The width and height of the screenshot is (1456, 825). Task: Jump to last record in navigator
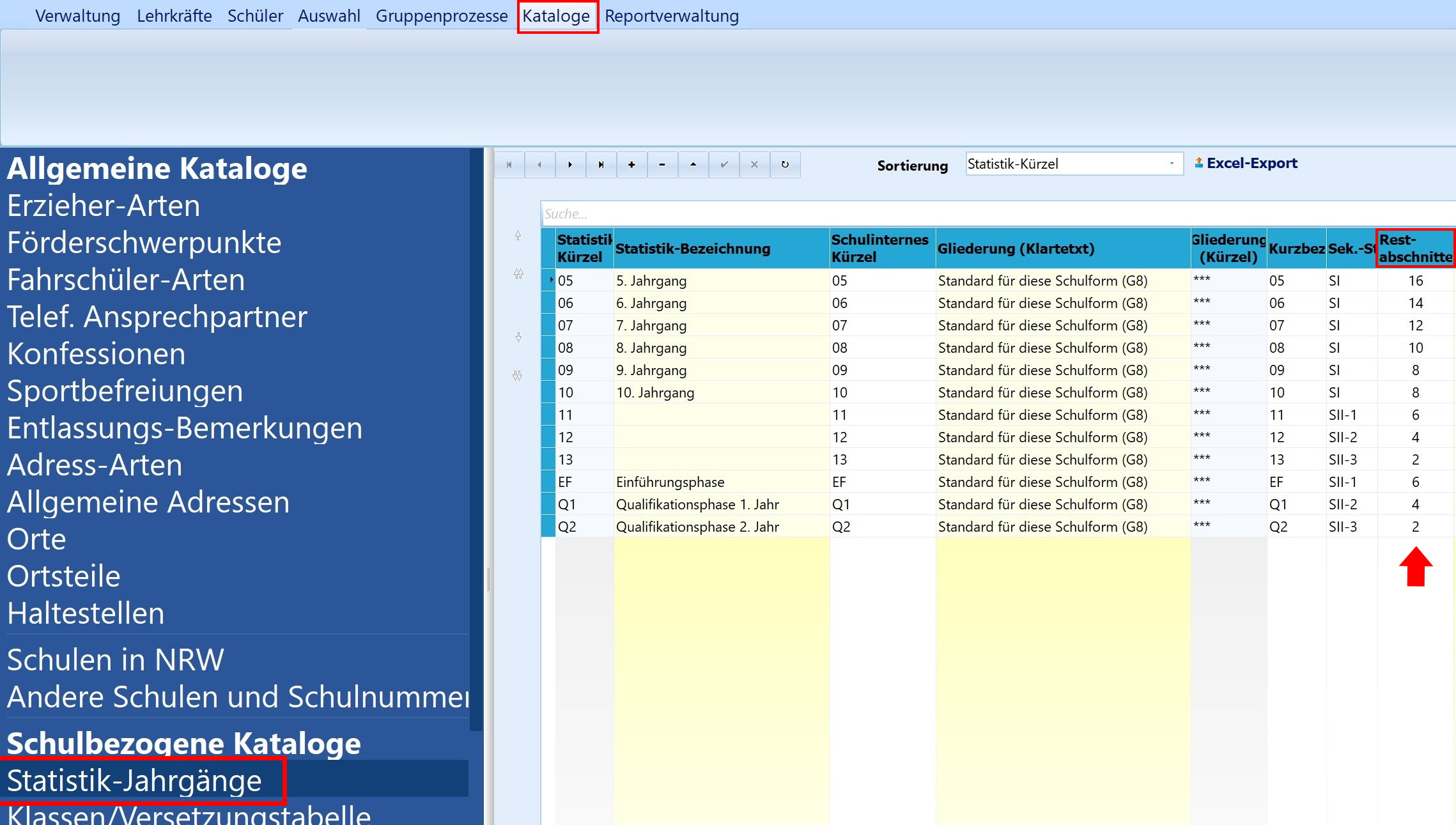[x=601, y=165]
